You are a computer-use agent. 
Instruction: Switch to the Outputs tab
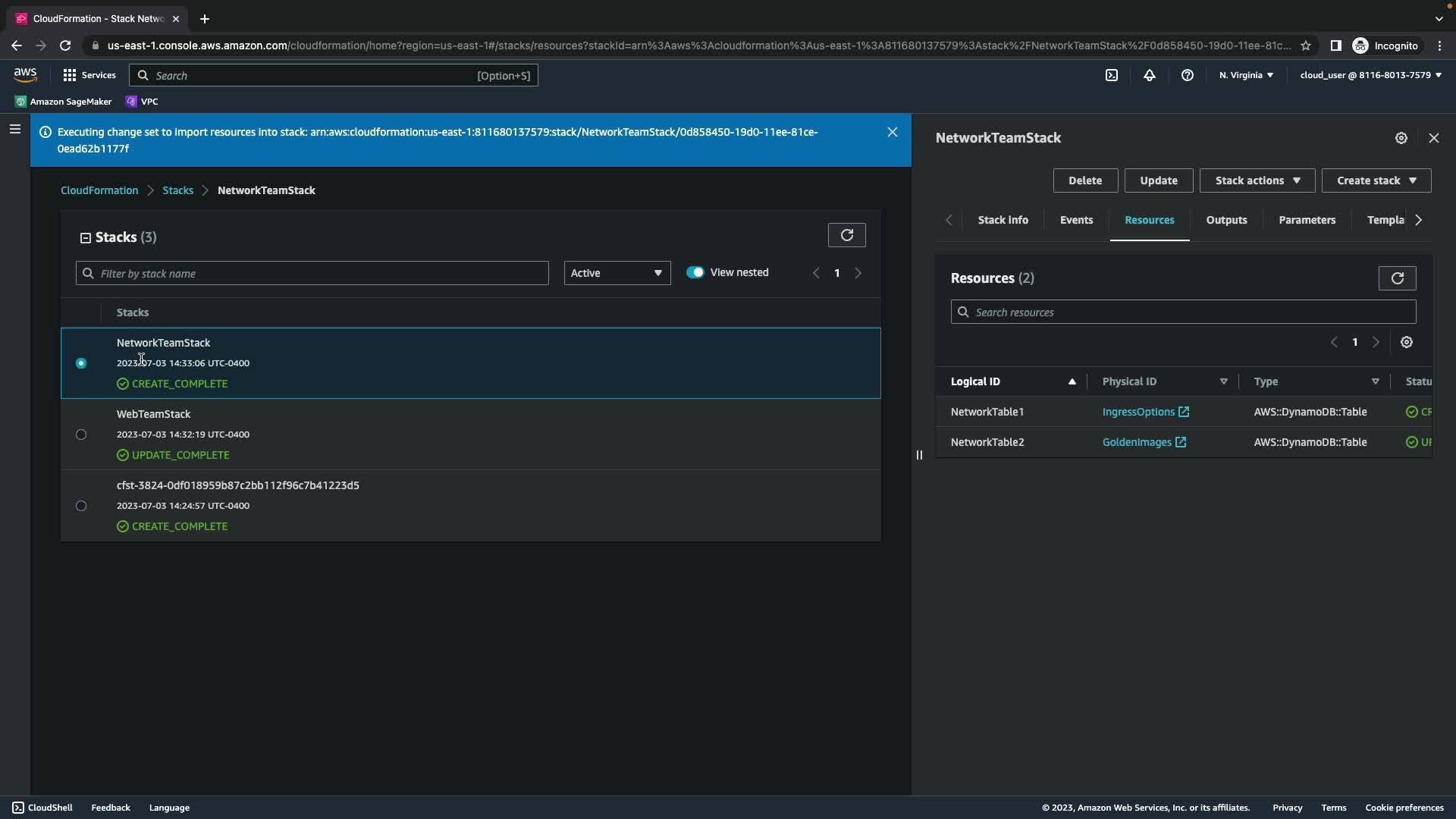tap(1225, 220)
